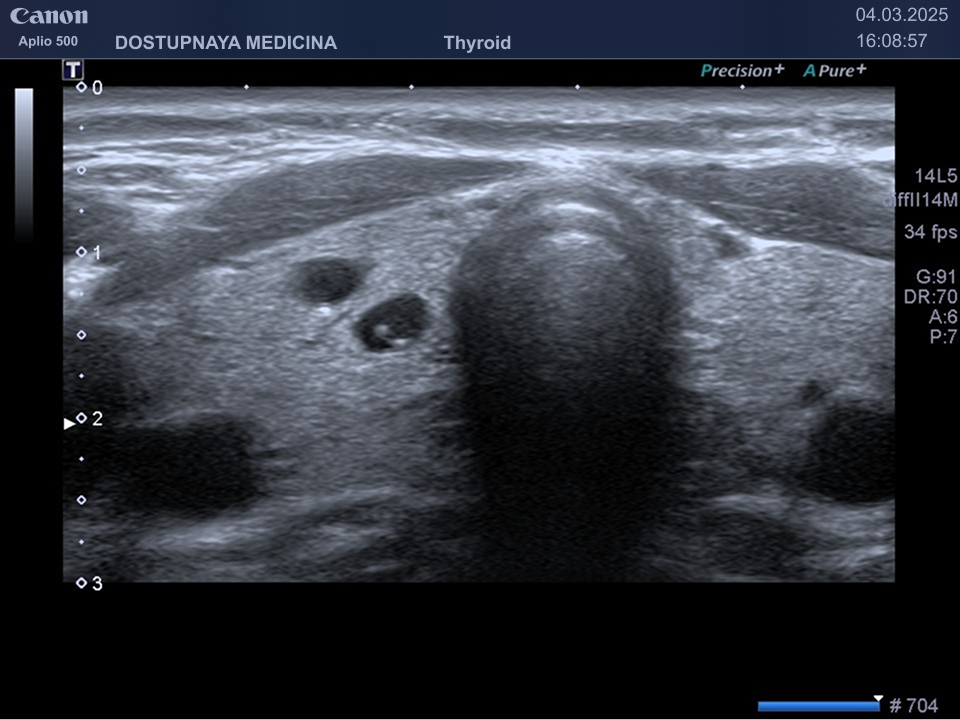Click the Aplio 500 model label

tap(48, 42)
